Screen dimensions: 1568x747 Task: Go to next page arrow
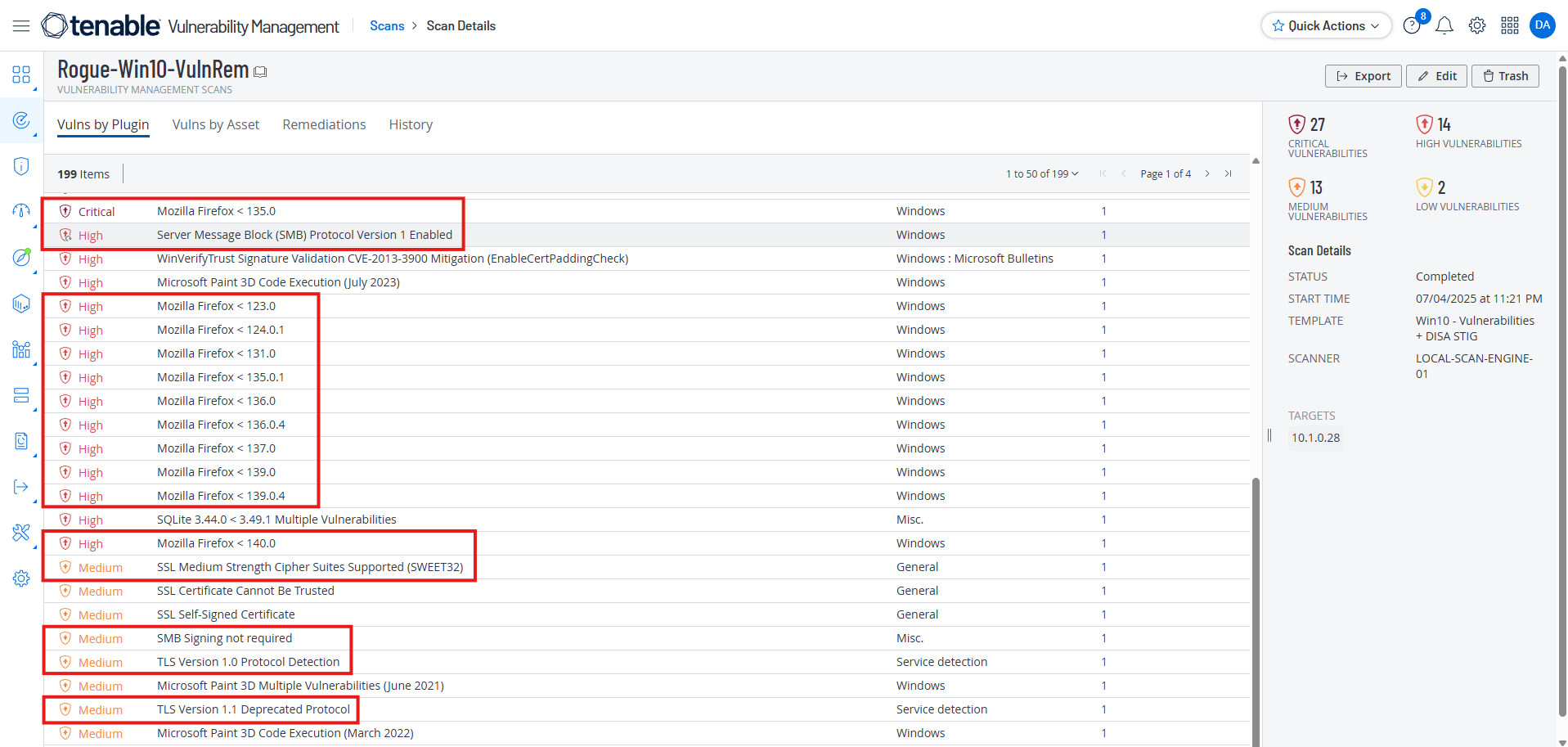click(x=1207, y=174)
